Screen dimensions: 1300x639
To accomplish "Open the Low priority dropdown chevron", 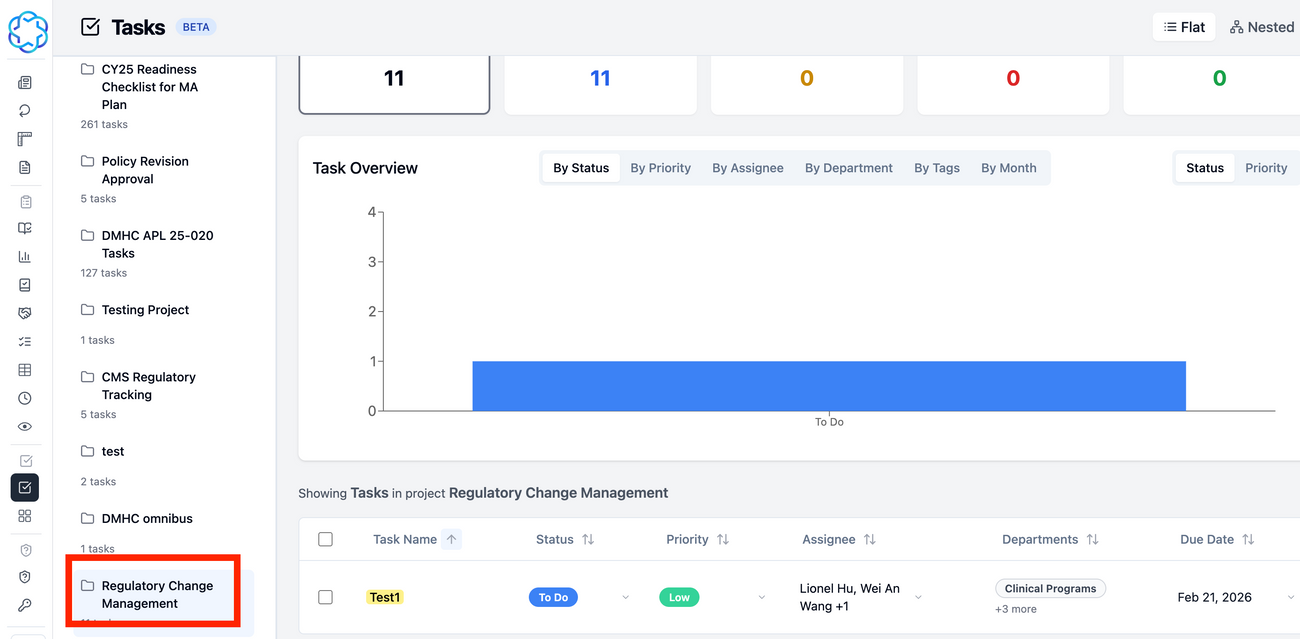I will click(762, 597).
